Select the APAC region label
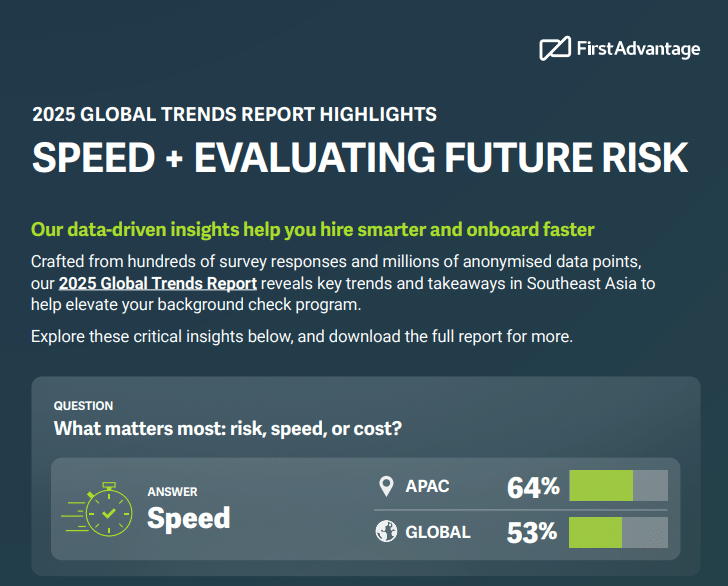Image resolution: width=728 pixels, height=586 pixels. (428, 487)
